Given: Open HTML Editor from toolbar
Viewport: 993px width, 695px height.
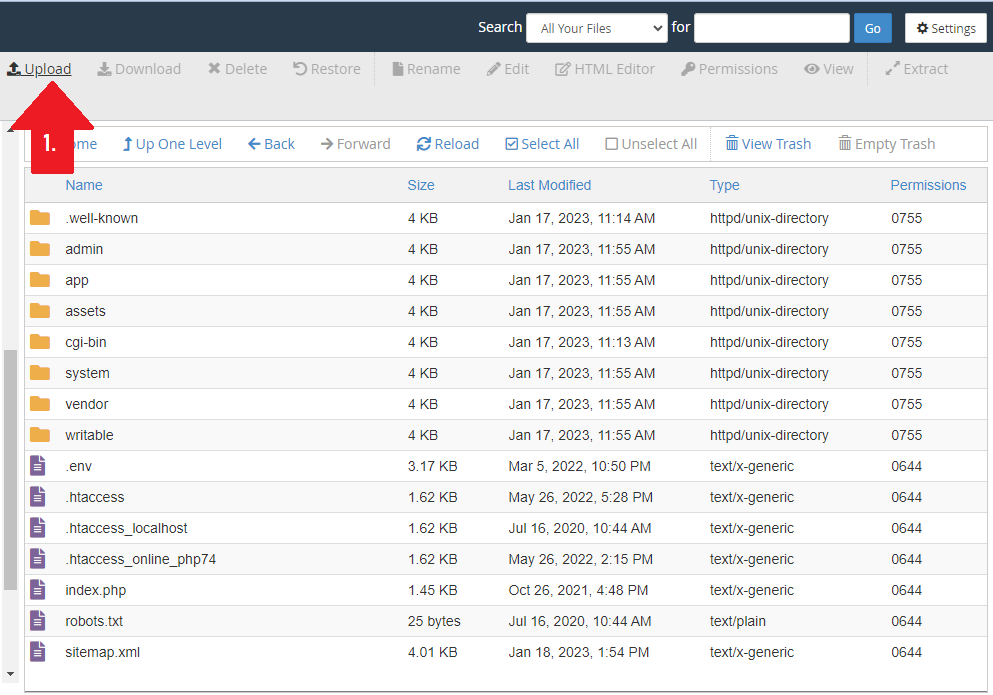Looking at the screenshot, I should pos(605,69).
